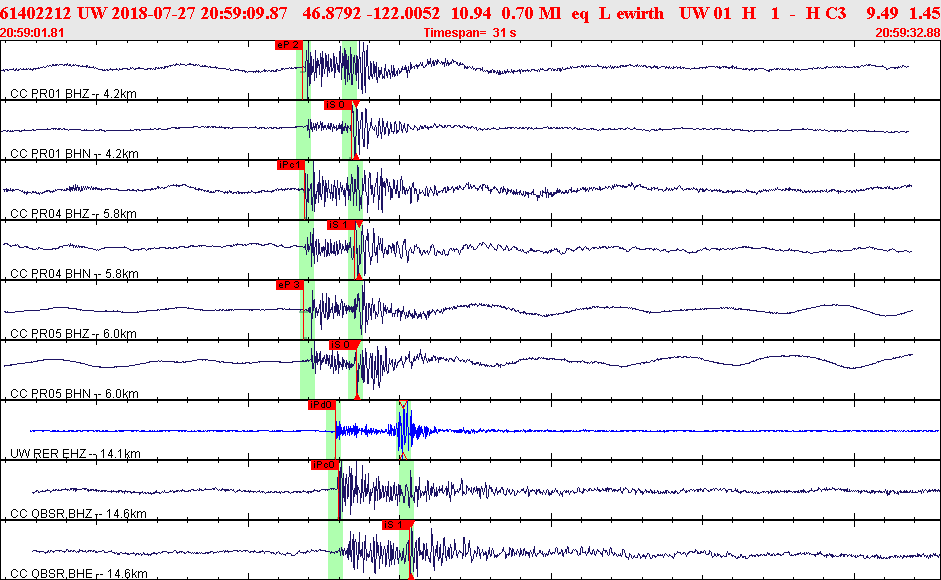Click the start time 20:59:01.81
This screenshot has width=941, height=580.
[32, 32]
